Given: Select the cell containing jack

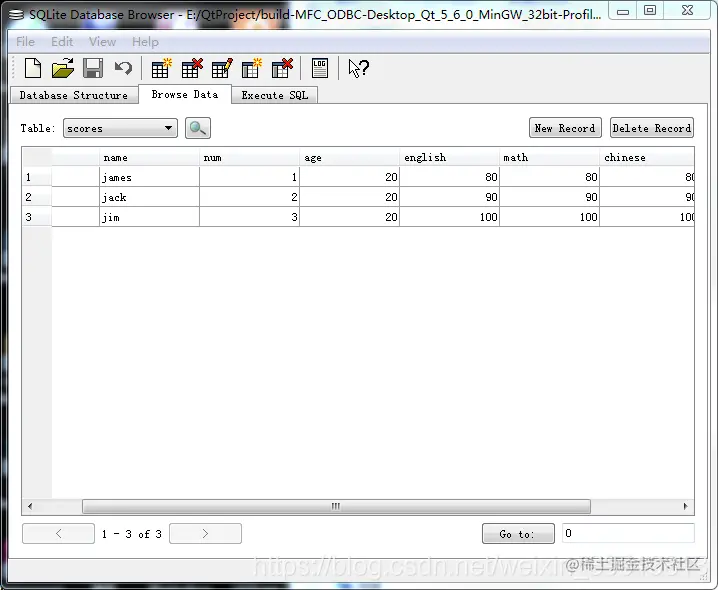Looking at the screenshot, I should 149,197.
